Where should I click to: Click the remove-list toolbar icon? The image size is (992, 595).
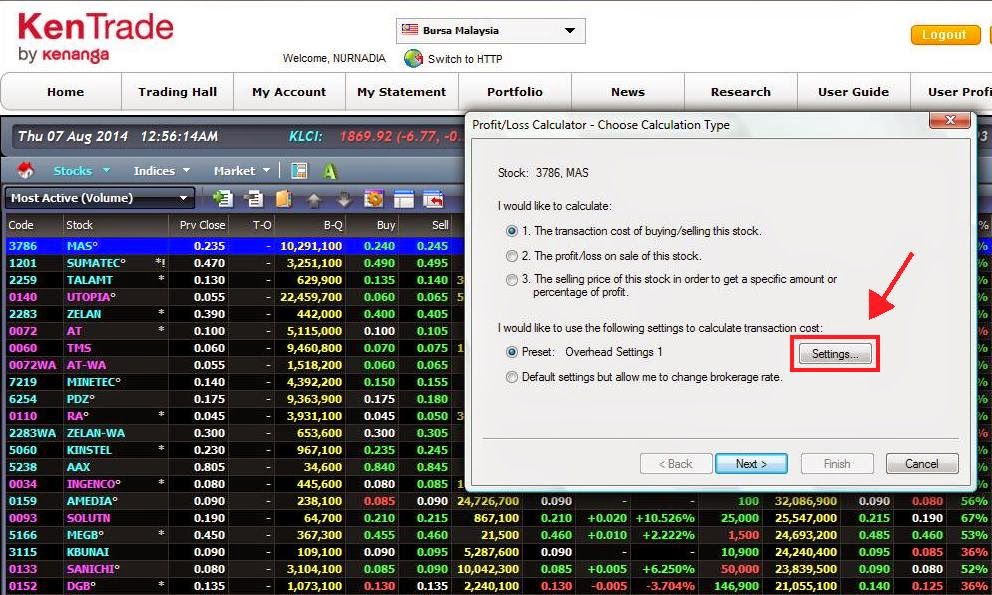point(253,198)
